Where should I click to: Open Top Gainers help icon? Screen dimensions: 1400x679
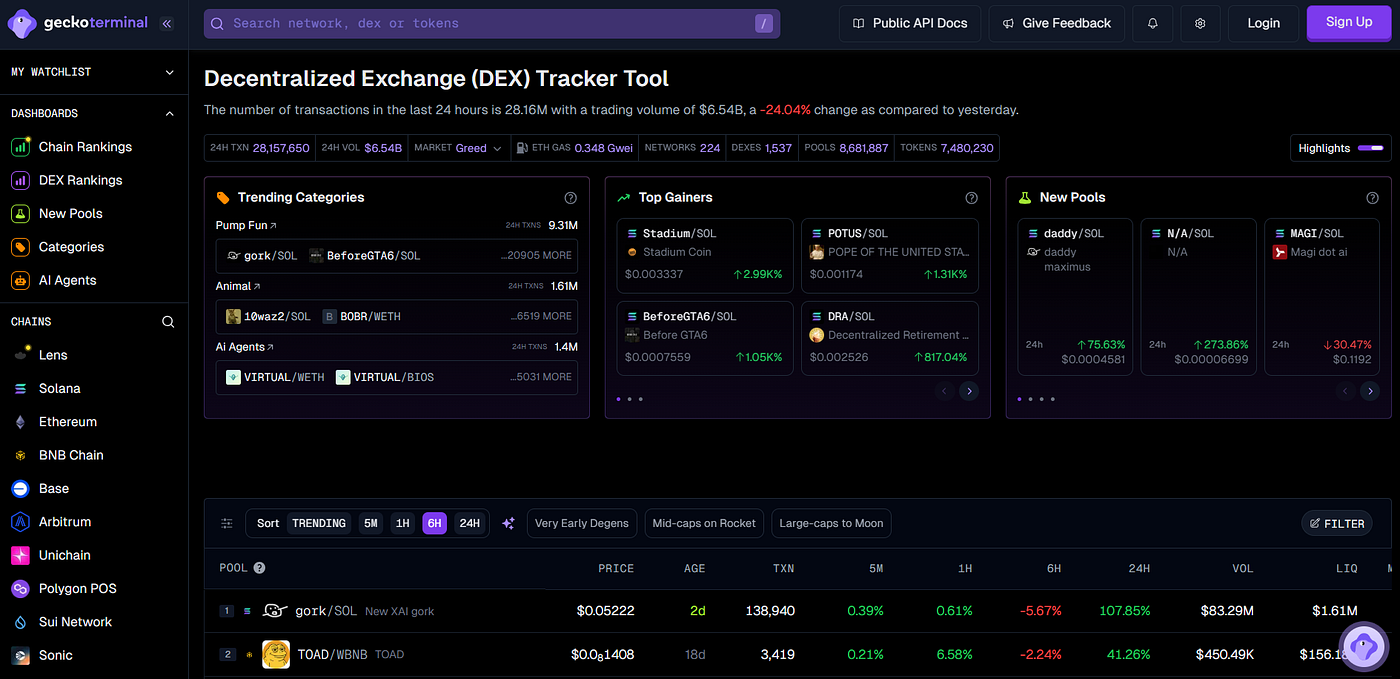click(x=971, y=198)
